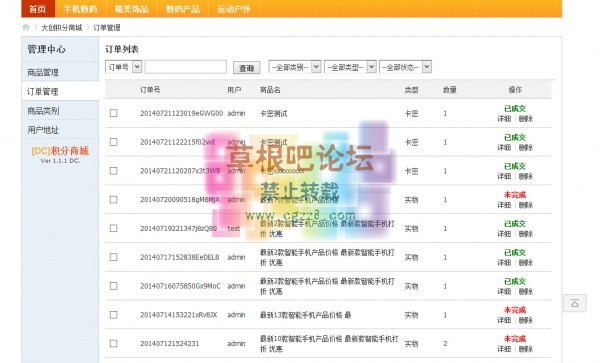
Task: Open 详细 for order 20140721122215f02wE
Action: [504, 147]
